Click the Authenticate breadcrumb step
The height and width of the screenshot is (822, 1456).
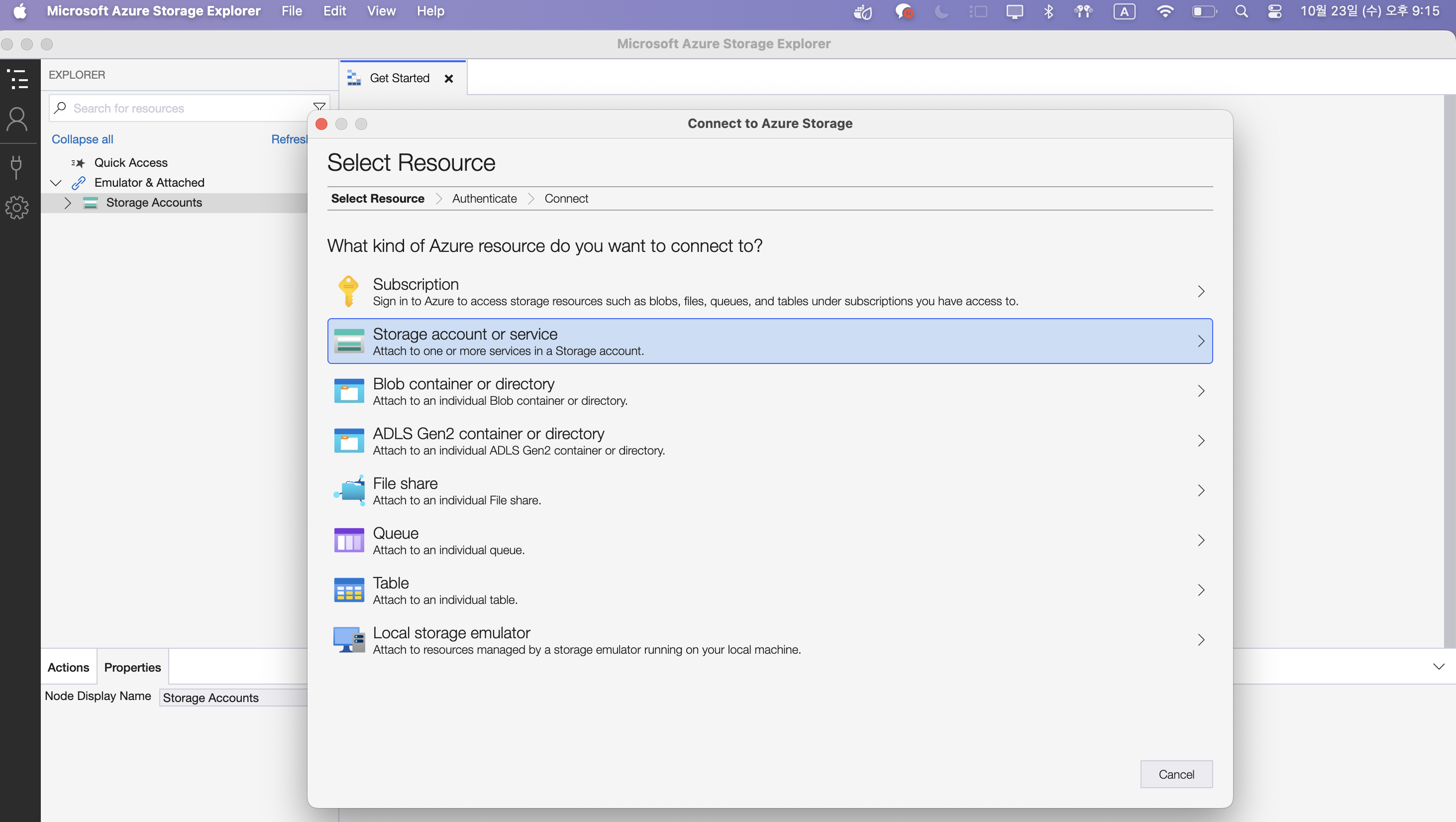(483, 197)
